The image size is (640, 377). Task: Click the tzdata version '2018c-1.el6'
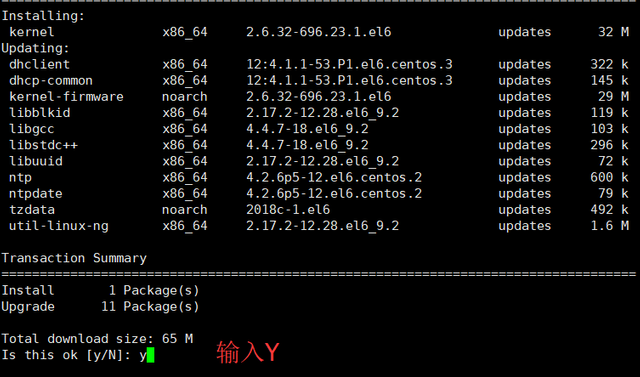(x=288, y=210)
